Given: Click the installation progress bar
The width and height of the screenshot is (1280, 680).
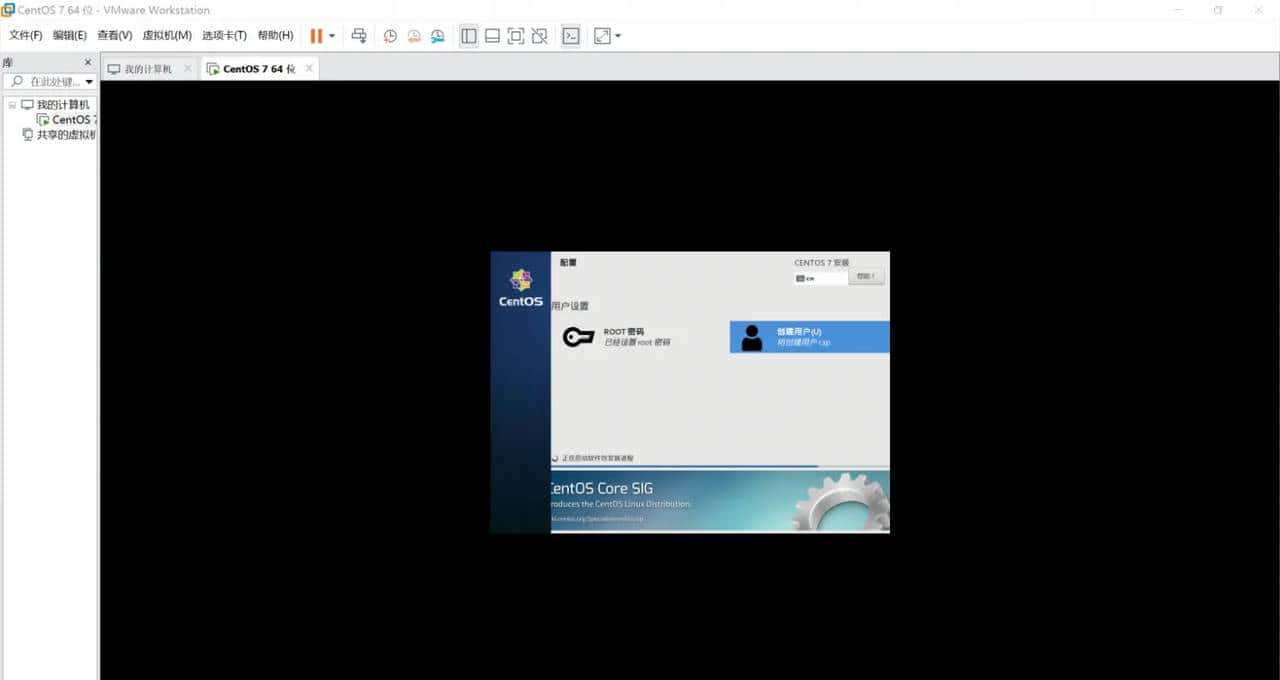Looking at the screenshot, I should 720,466.
